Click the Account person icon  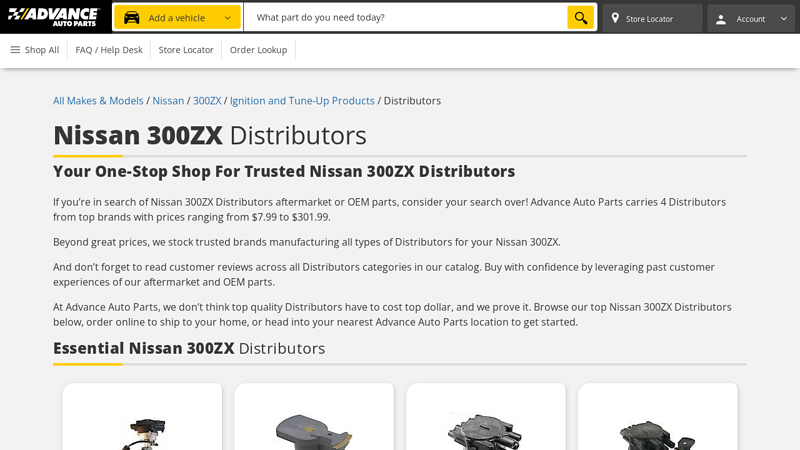click(x=721, y=19)
